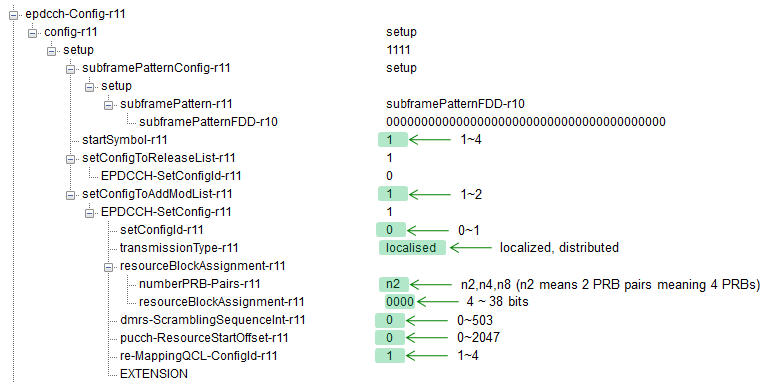Collapse setConfigToAddModList-r11 expander
The height and width of the screenshot is (391, 766).
point(70,195)
